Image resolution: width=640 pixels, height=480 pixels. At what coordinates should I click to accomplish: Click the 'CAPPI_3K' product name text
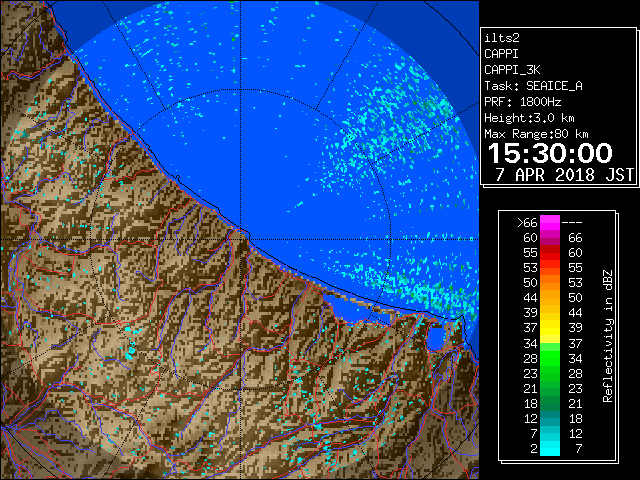point(512,70)
